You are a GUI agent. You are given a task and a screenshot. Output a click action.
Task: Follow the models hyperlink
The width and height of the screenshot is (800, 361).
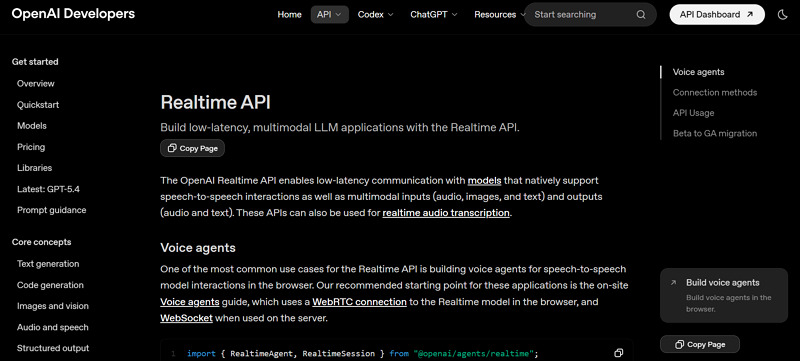(x=485, y=180)
